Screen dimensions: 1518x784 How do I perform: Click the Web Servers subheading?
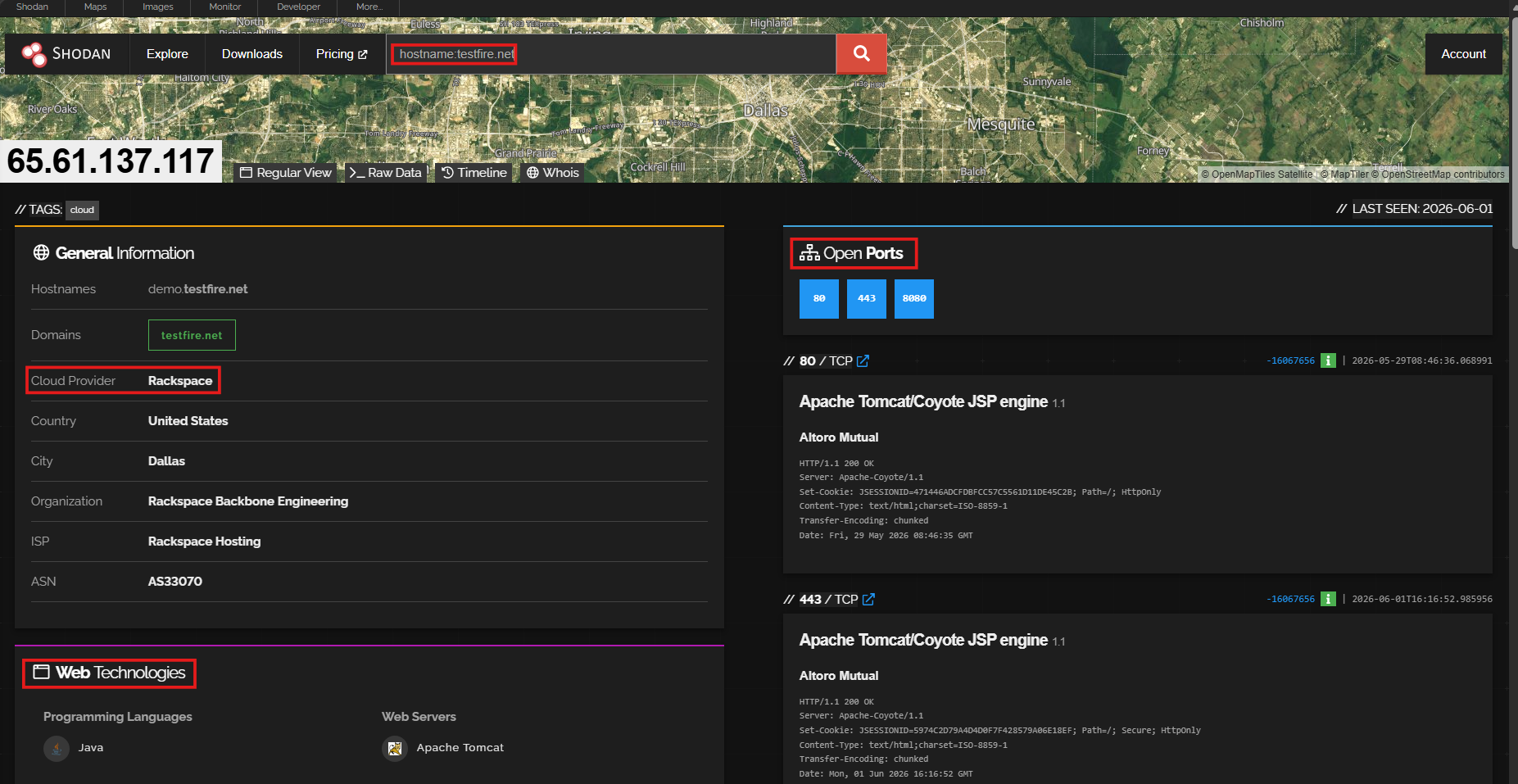coord(419,717)
